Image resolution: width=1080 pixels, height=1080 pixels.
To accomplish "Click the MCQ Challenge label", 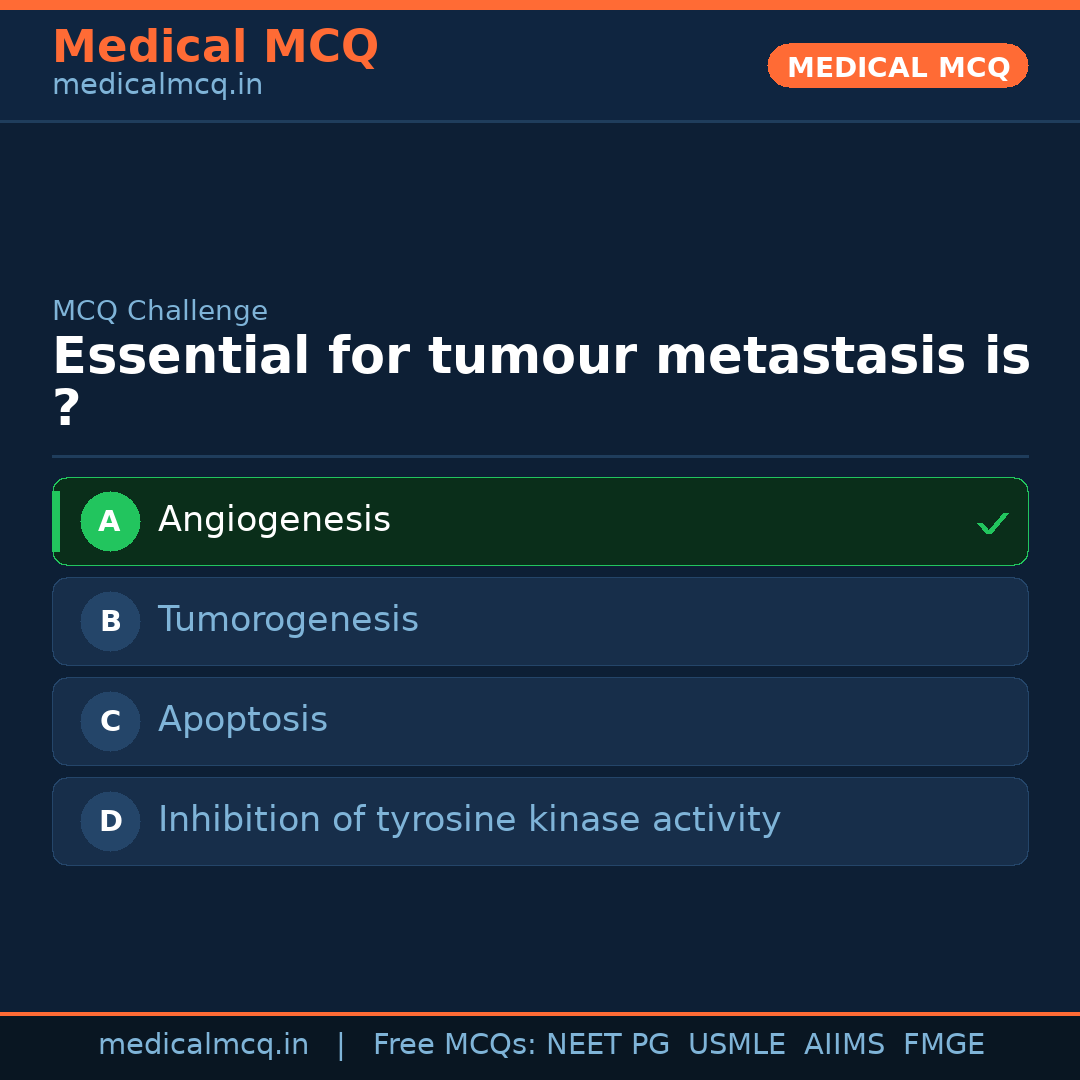I will click(160, 311).
